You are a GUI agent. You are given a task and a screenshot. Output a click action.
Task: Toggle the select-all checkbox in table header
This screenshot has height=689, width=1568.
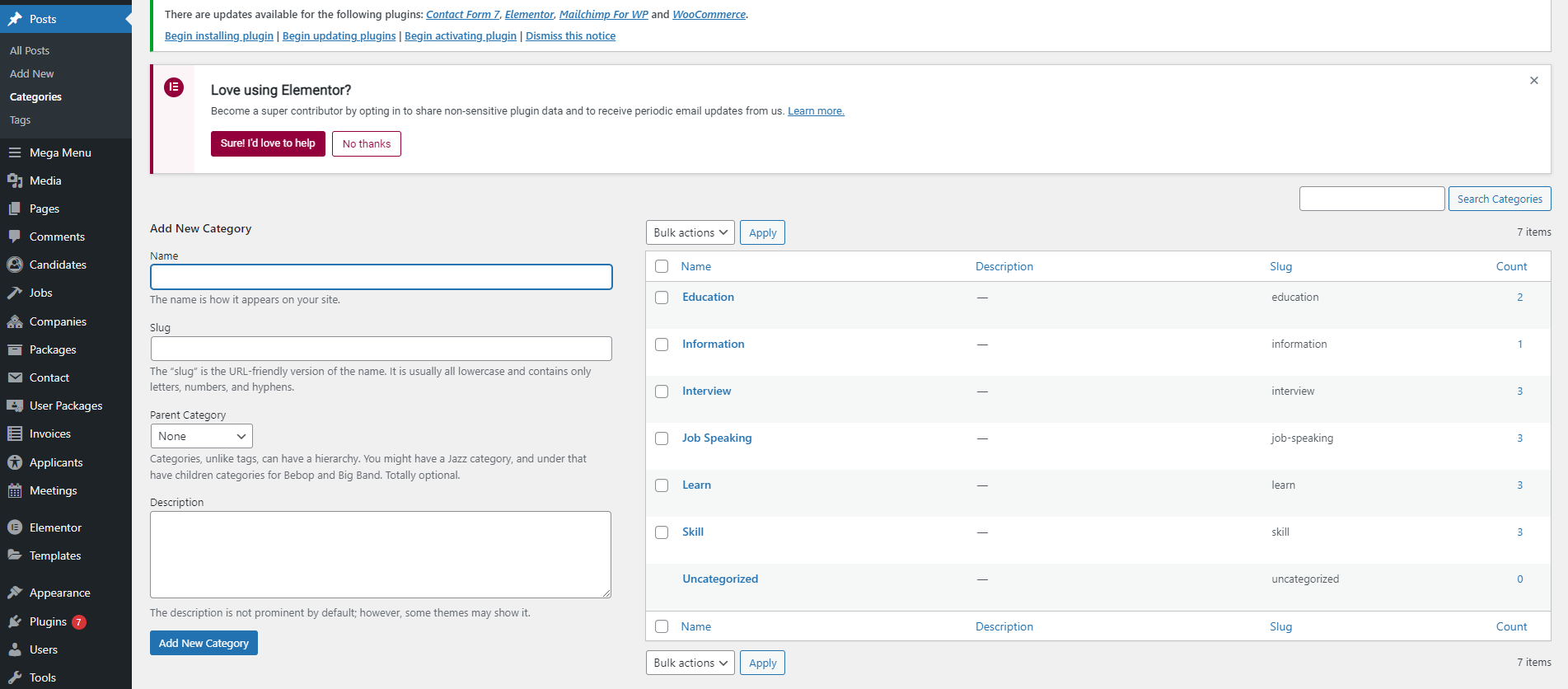tap(662, 266)
